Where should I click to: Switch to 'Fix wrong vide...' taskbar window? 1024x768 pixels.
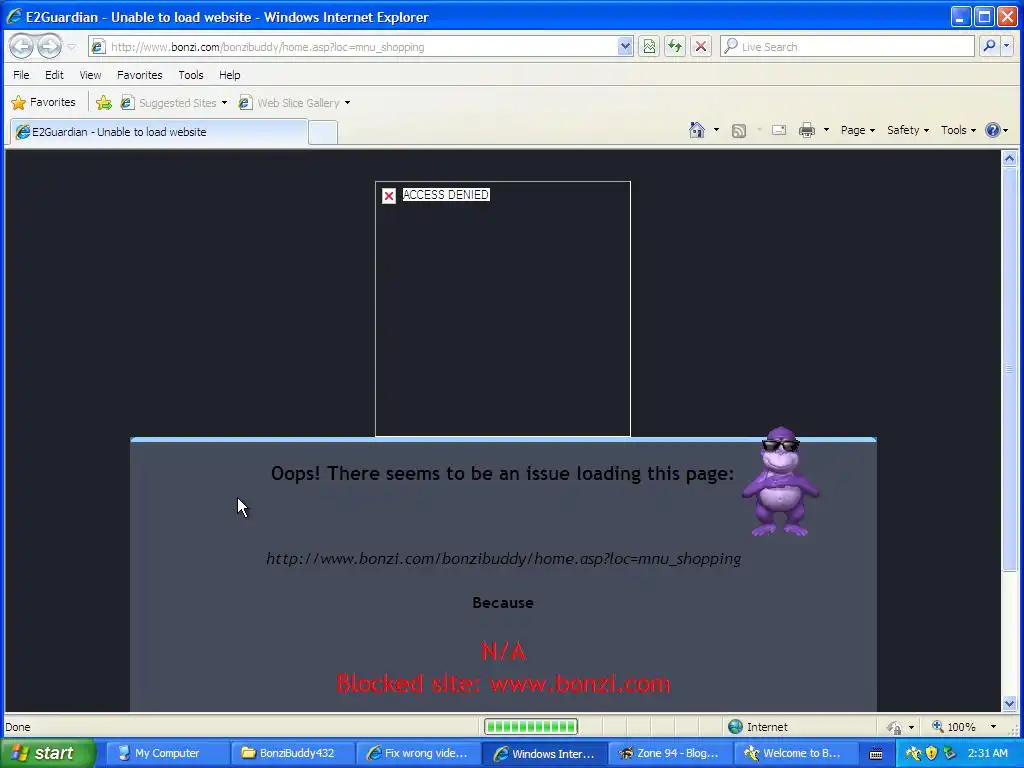[x=419, y=753]
